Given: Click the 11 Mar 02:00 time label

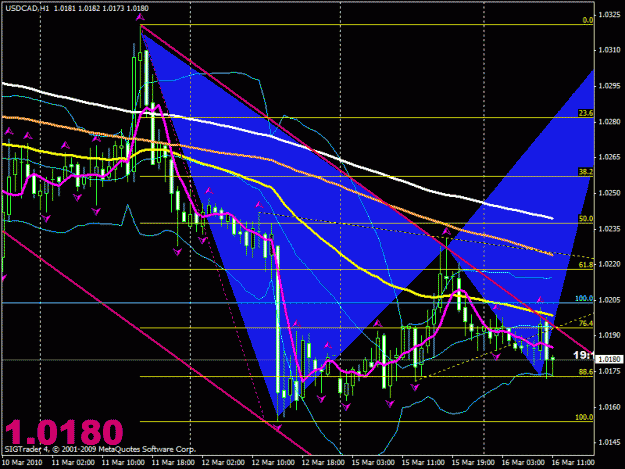Looking at the screenshot, I should click(73, 463).
